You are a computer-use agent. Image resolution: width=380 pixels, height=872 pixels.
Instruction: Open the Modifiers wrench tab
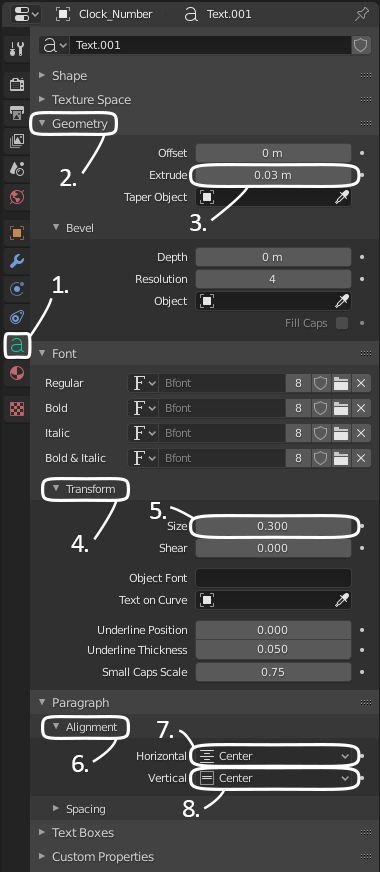17,261
